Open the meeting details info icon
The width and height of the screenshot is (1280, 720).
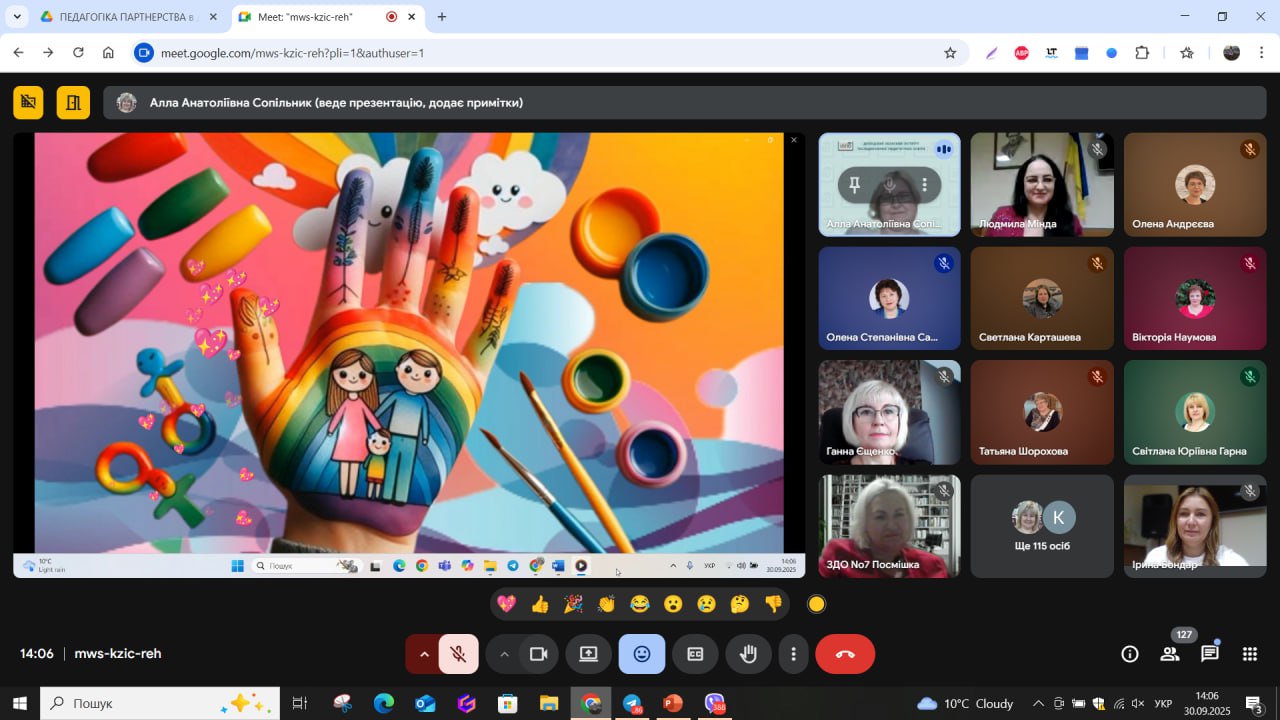click(x=1130, y=654)
